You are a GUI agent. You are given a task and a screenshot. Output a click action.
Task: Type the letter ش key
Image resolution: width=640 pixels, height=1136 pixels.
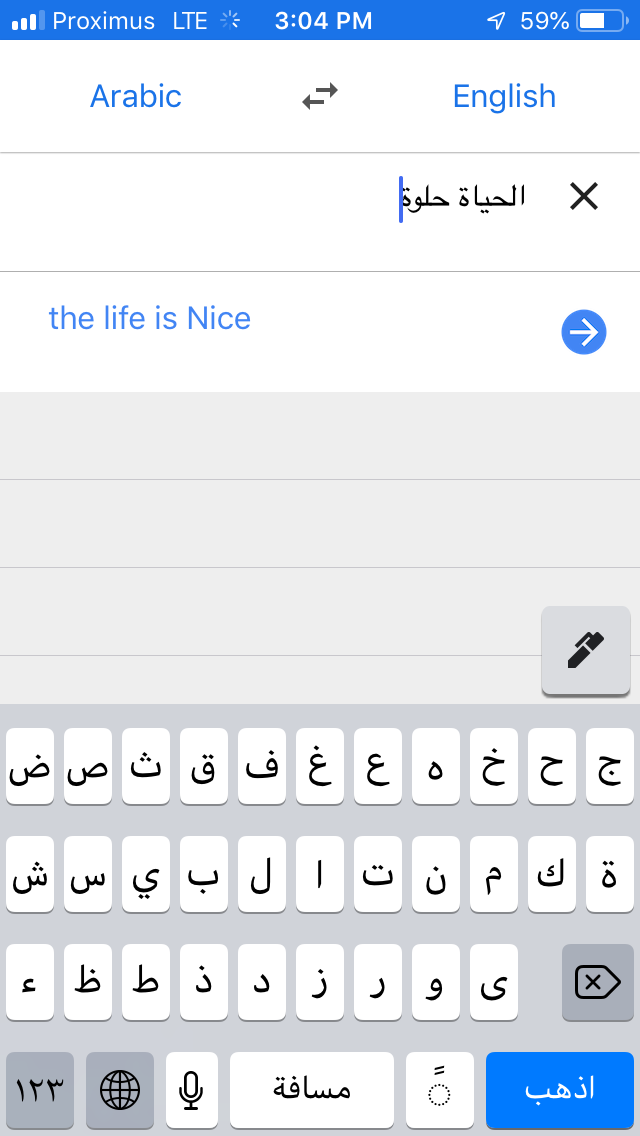tap(30, 875)
